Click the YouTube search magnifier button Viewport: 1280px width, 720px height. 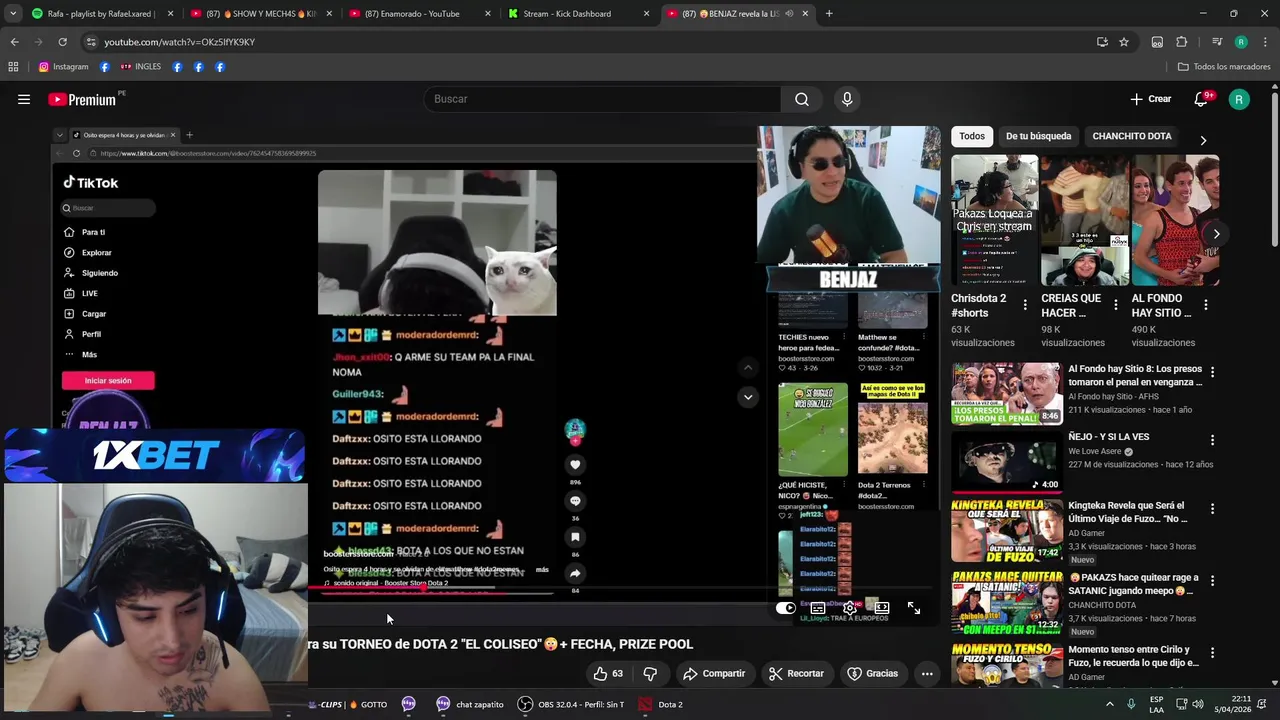click(802, 99)
